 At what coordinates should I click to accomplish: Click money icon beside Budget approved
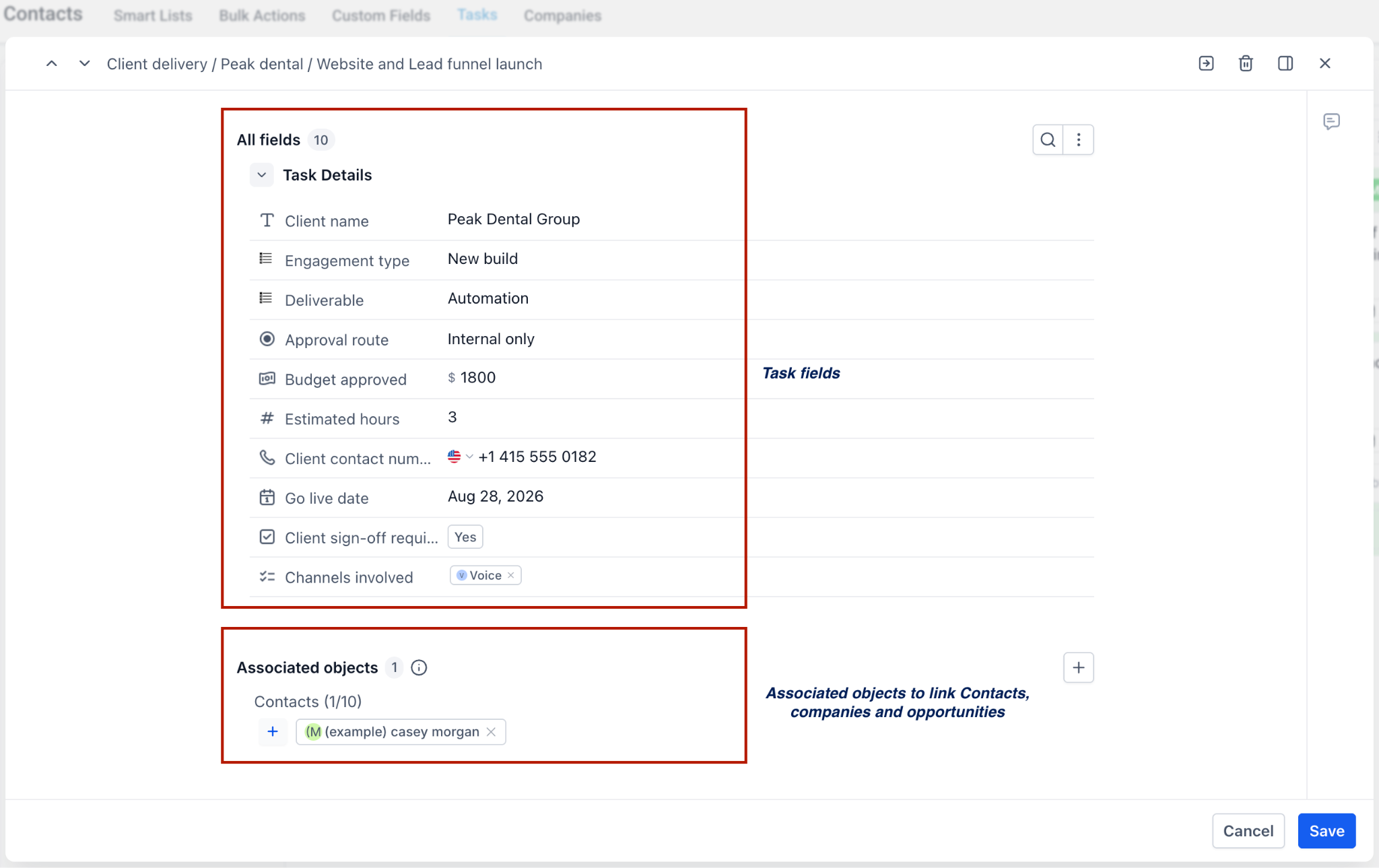(x=267, y=378)
